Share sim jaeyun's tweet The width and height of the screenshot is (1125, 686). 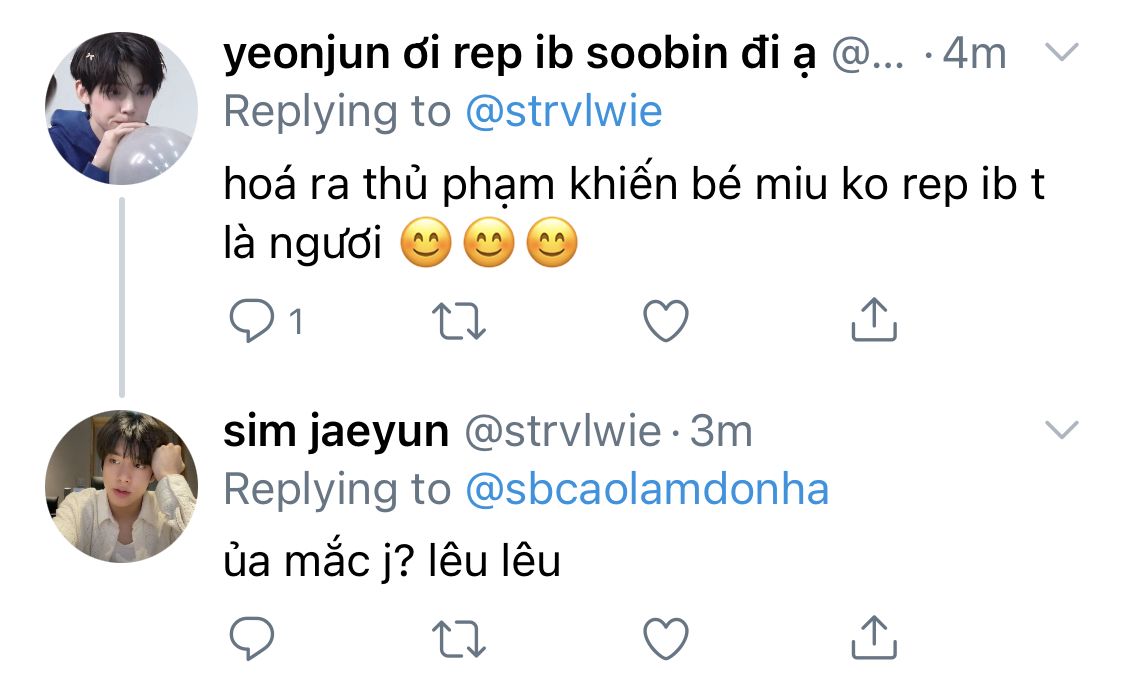pos(873,636)
